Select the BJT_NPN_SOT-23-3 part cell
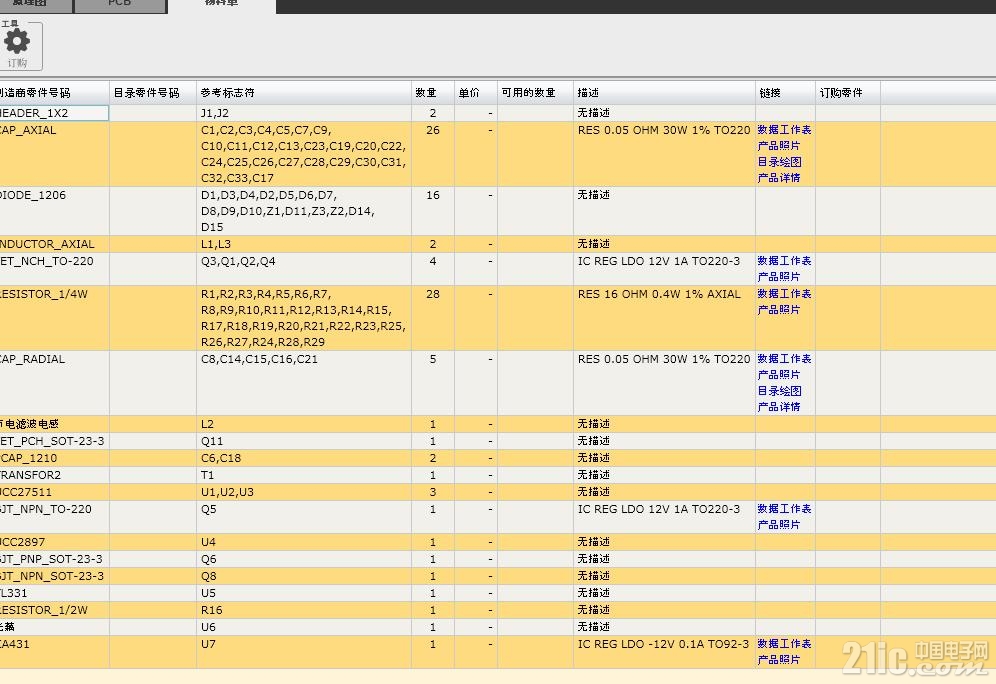The height and width of the screenshot is (684, 996). point(54,576)
